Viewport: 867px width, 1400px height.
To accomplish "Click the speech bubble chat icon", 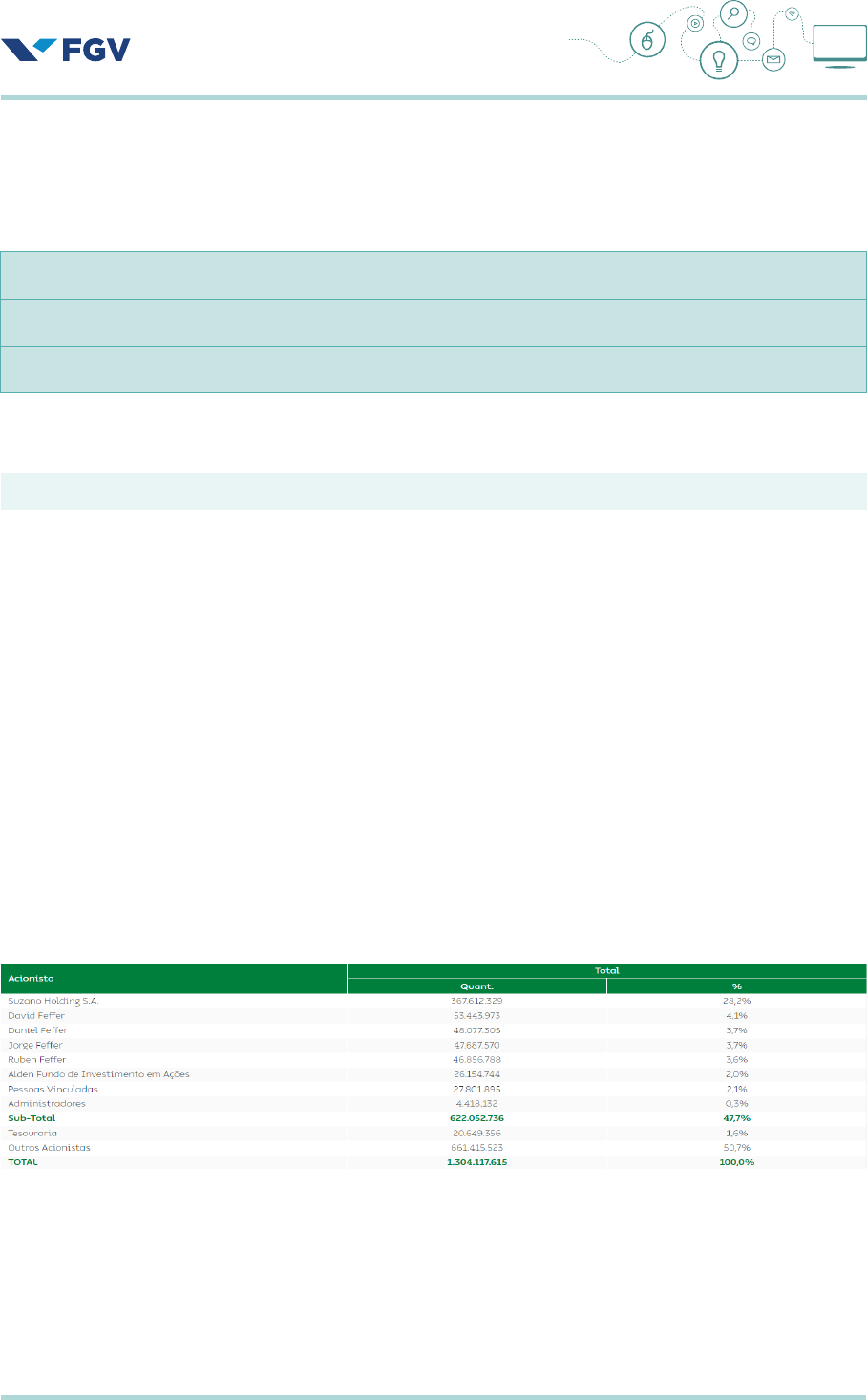I will tap(751, 41).
